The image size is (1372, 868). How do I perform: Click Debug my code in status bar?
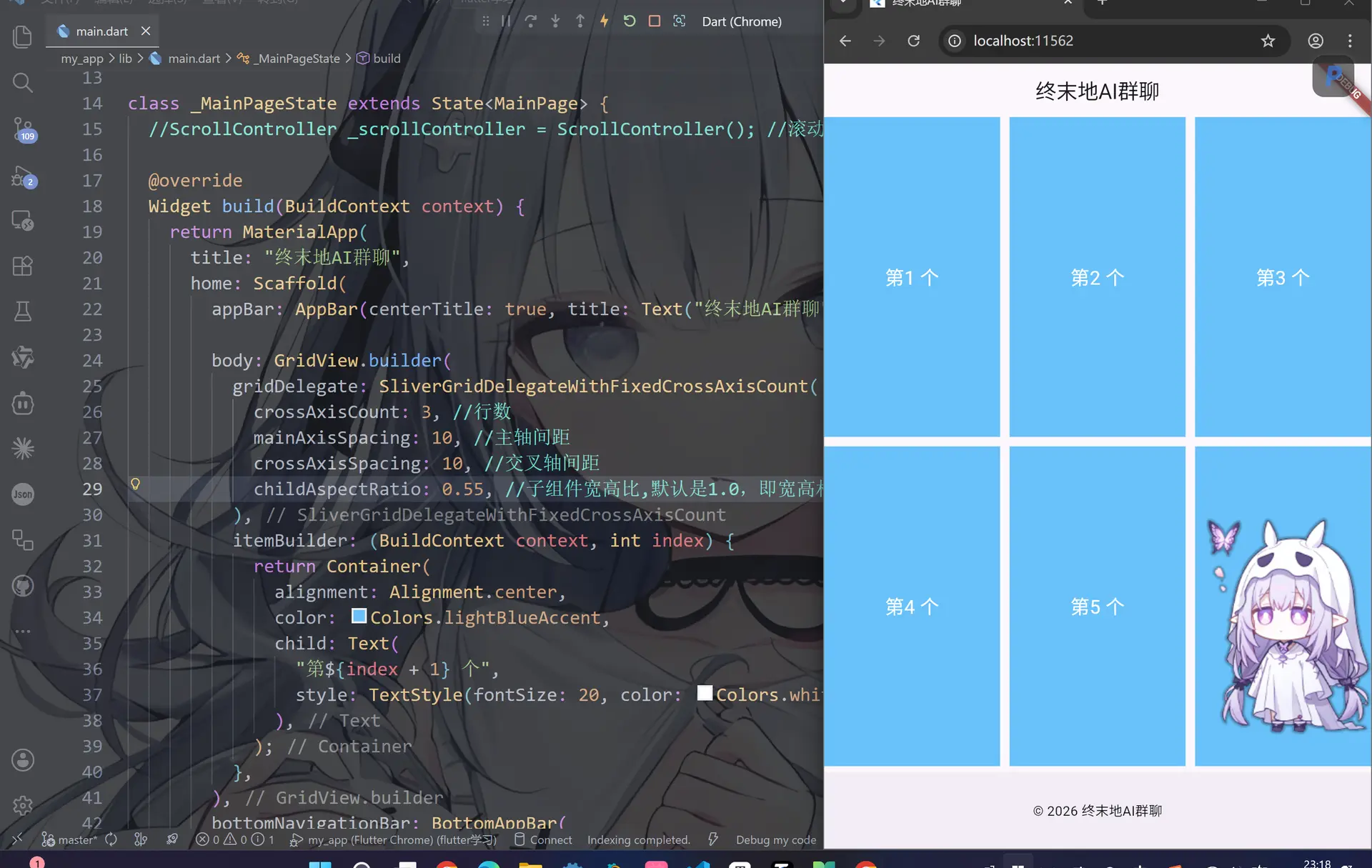click(776, 840)
